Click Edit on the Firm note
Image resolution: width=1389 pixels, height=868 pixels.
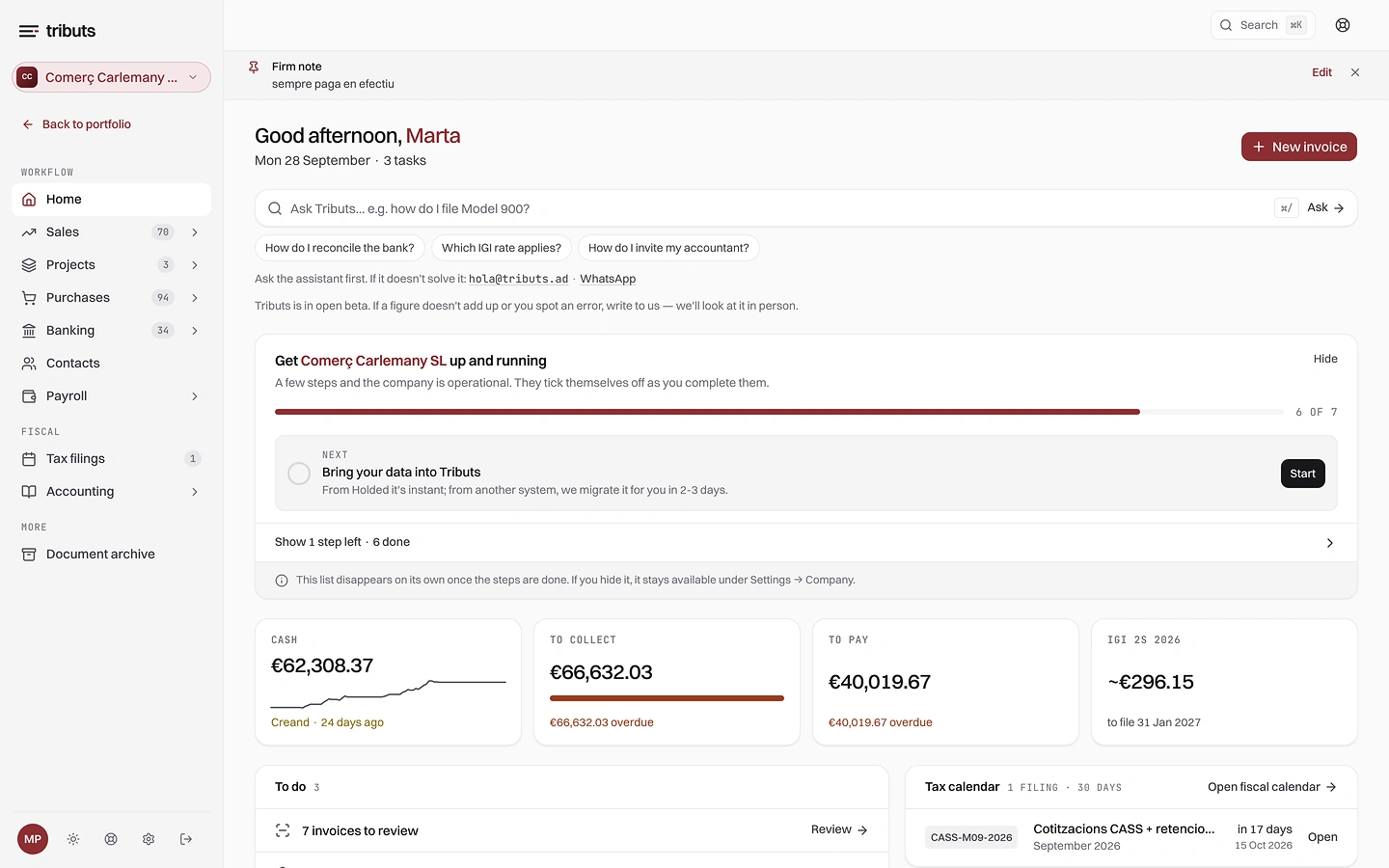pos(1321,72)
